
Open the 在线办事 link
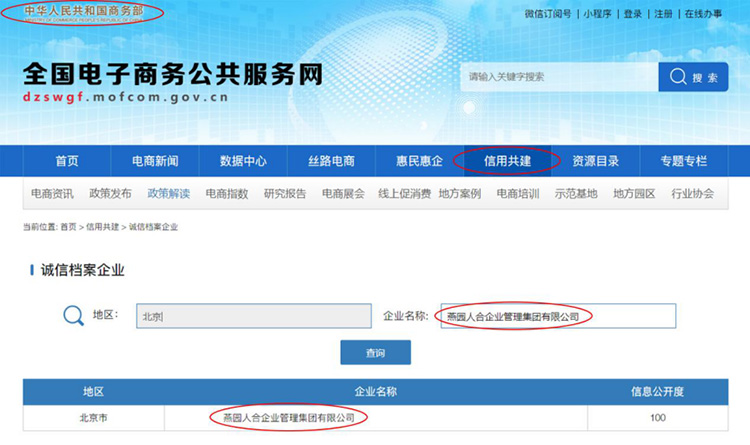click(703, 14)
